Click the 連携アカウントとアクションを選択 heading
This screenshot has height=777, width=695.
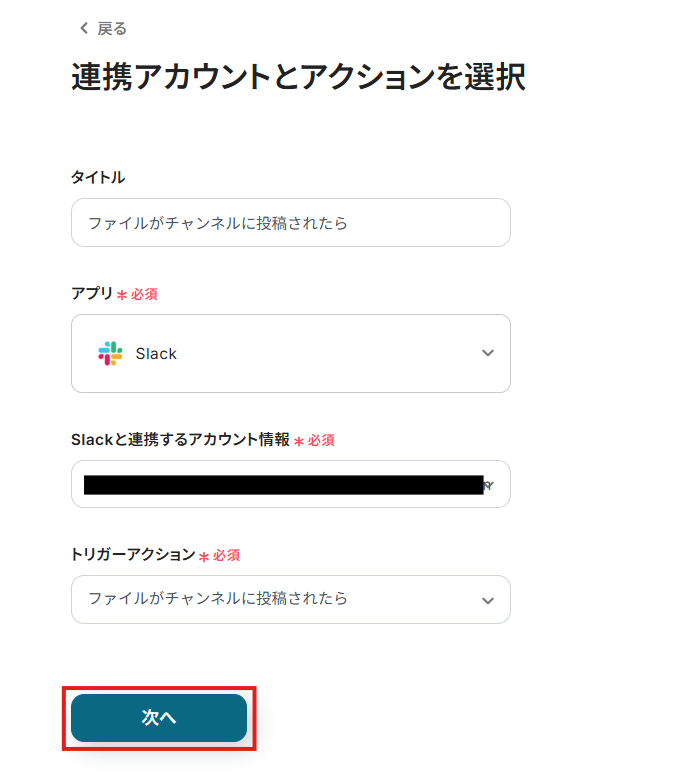(x=298, y=77)
